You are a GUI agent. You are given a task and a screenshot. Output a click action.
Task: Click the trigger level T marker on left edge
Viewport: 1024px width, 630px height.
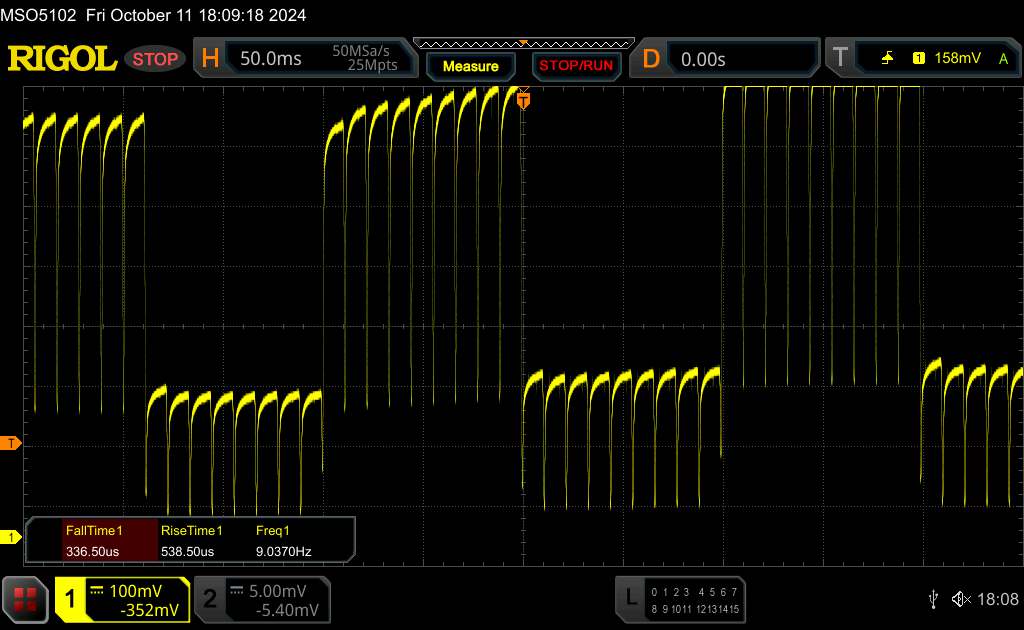[x=10, y=443]
